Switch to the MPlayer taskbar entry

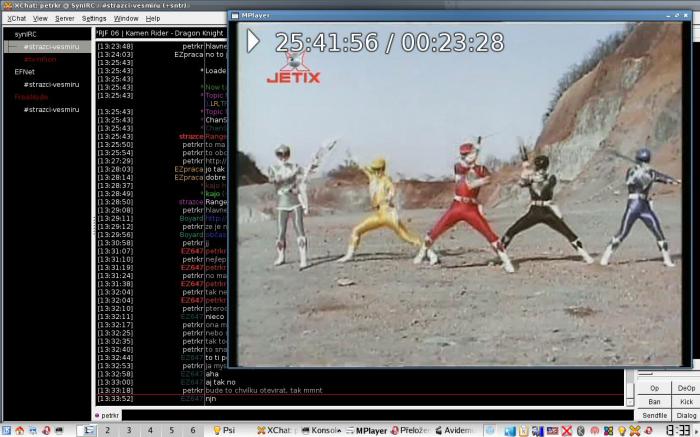coord(367,430)
